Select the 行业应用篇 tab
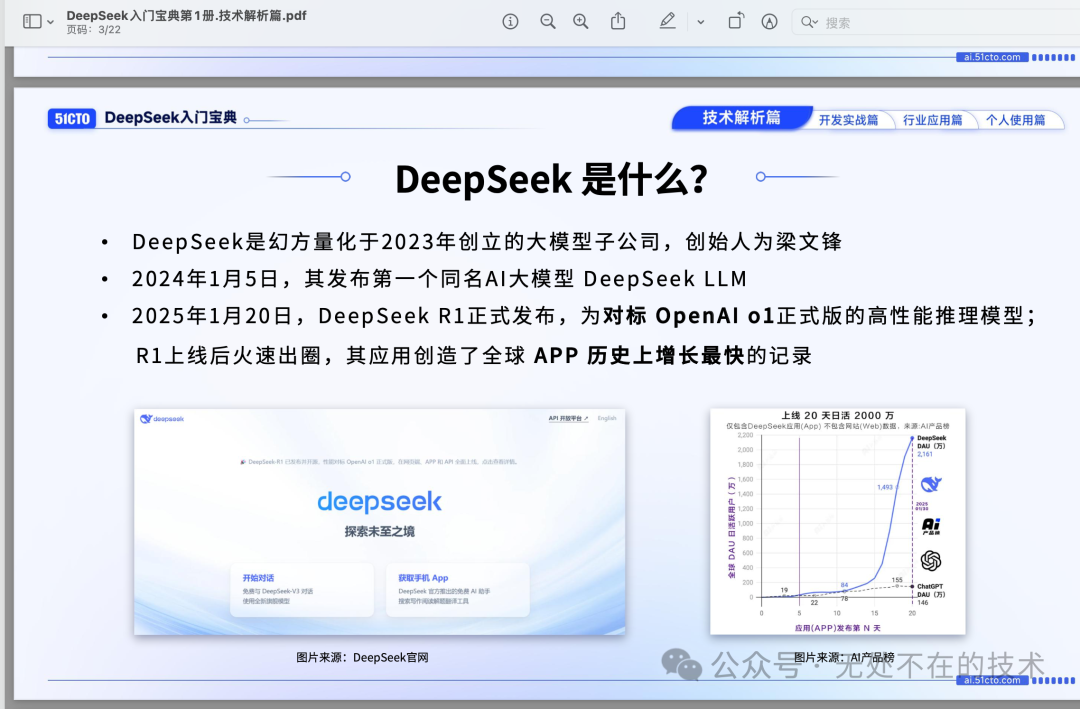 [x=933, y=120]
